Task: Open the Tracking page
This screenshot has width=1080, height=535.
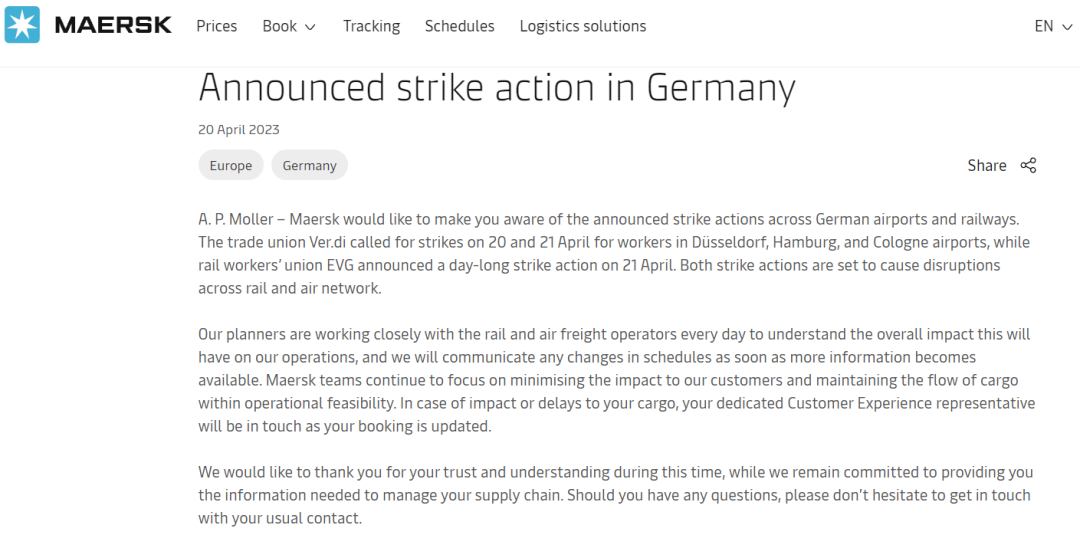Action: tap(371, 26)
